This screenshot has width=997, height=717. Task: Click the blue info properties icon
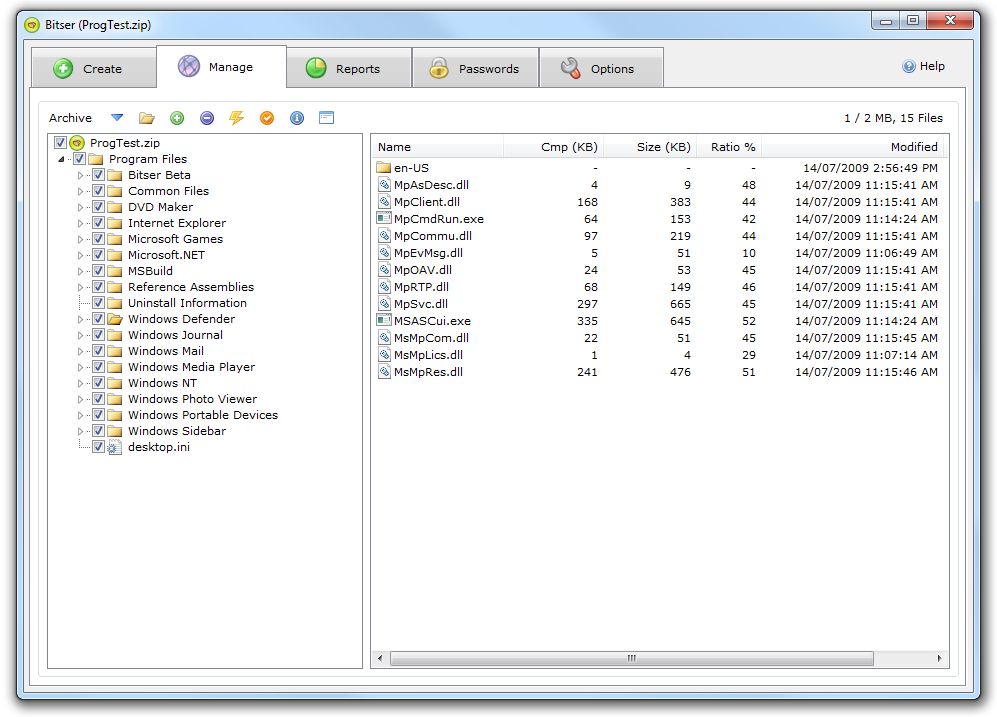click(297, 118)
